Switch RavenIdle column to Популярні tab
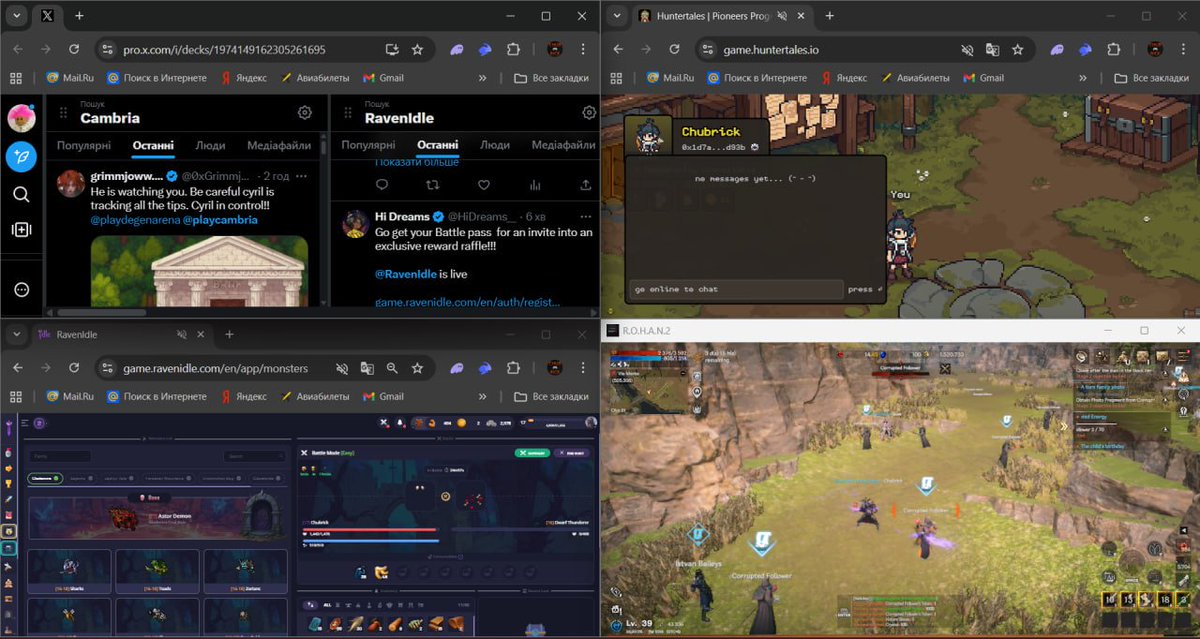Screen dimensions: 1200x639 (368, 145)
